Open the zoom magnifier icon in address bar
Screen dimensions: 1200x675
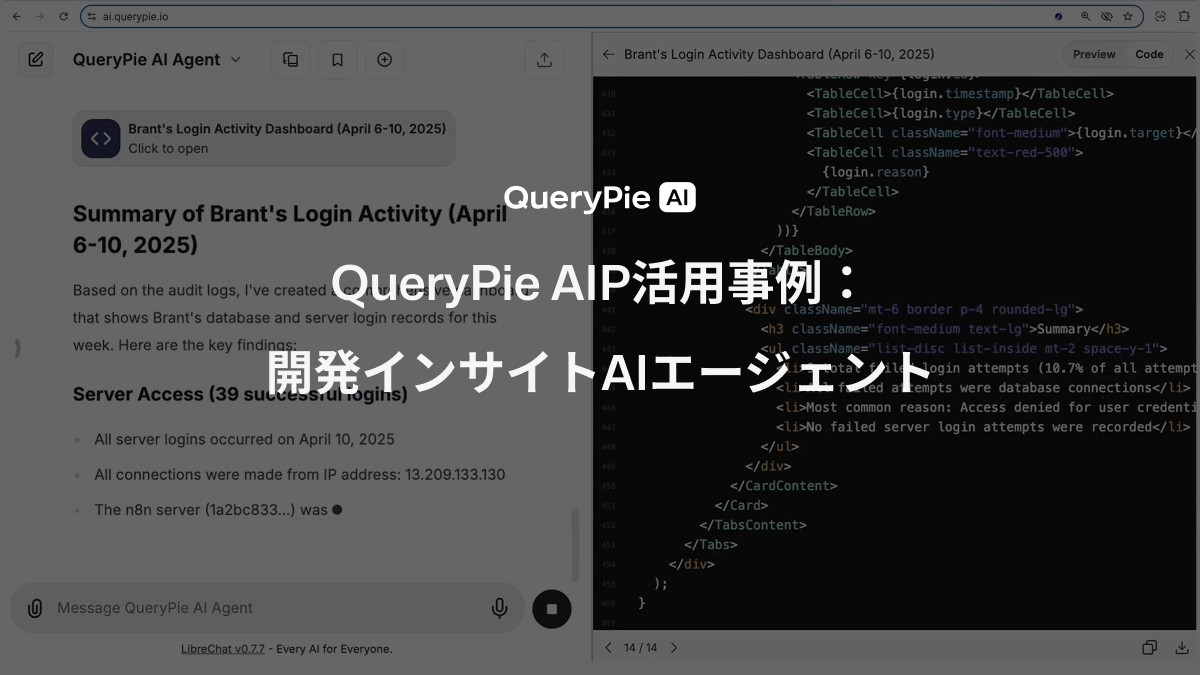click(1085, 16)
